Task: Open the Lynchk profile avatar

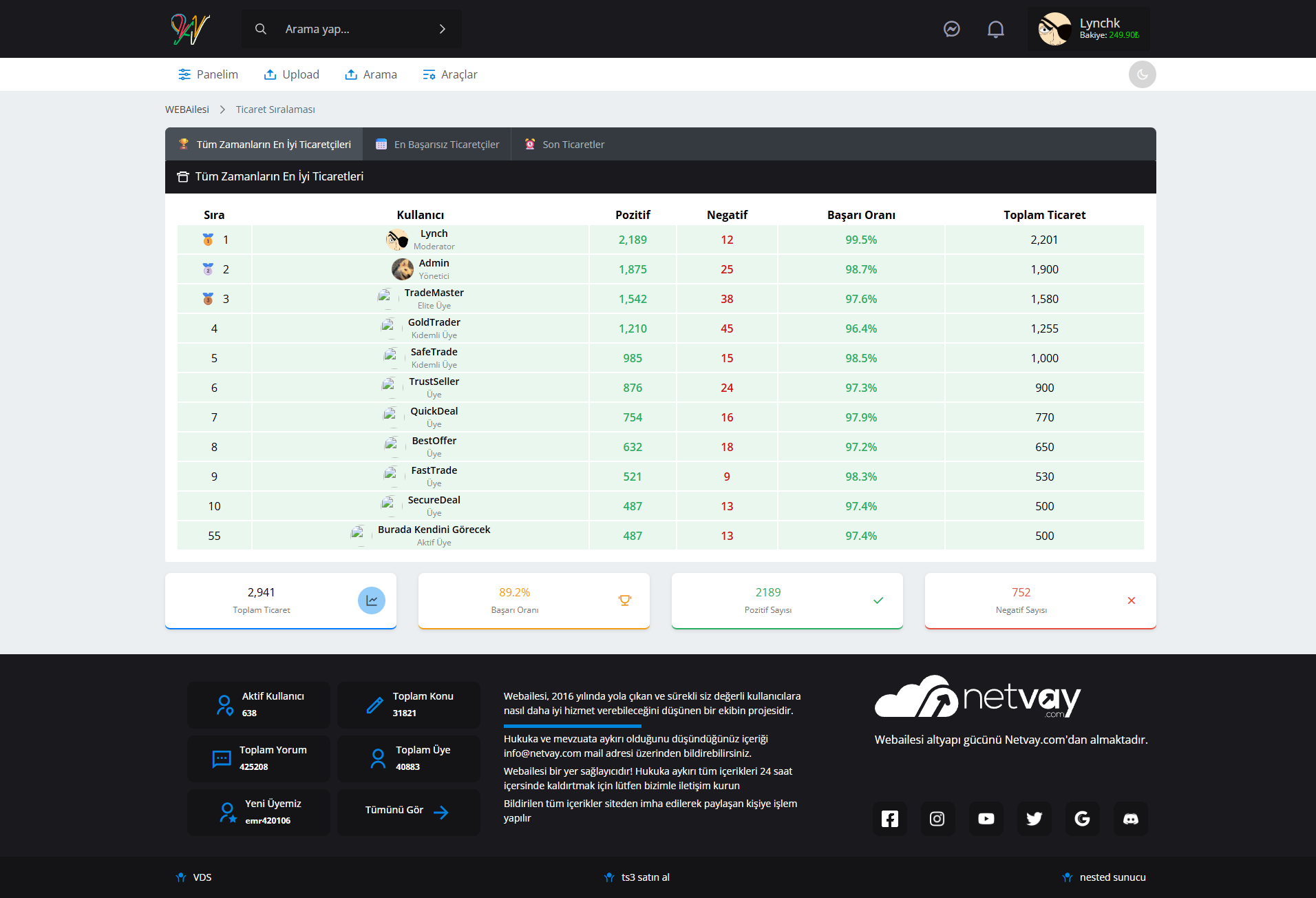Action: (1054, 29)
